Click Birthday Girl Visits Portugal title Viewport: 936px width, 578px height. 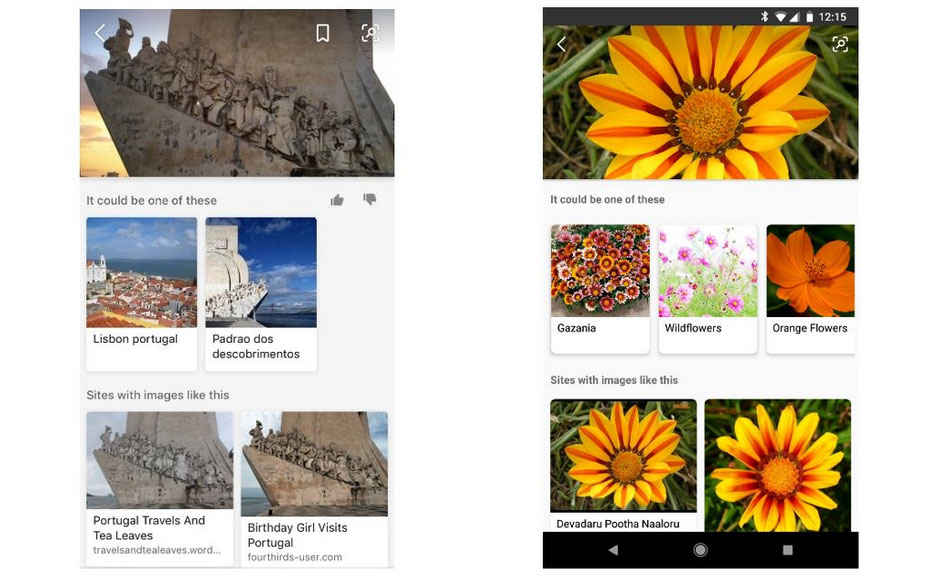click(x=297, y=535)
